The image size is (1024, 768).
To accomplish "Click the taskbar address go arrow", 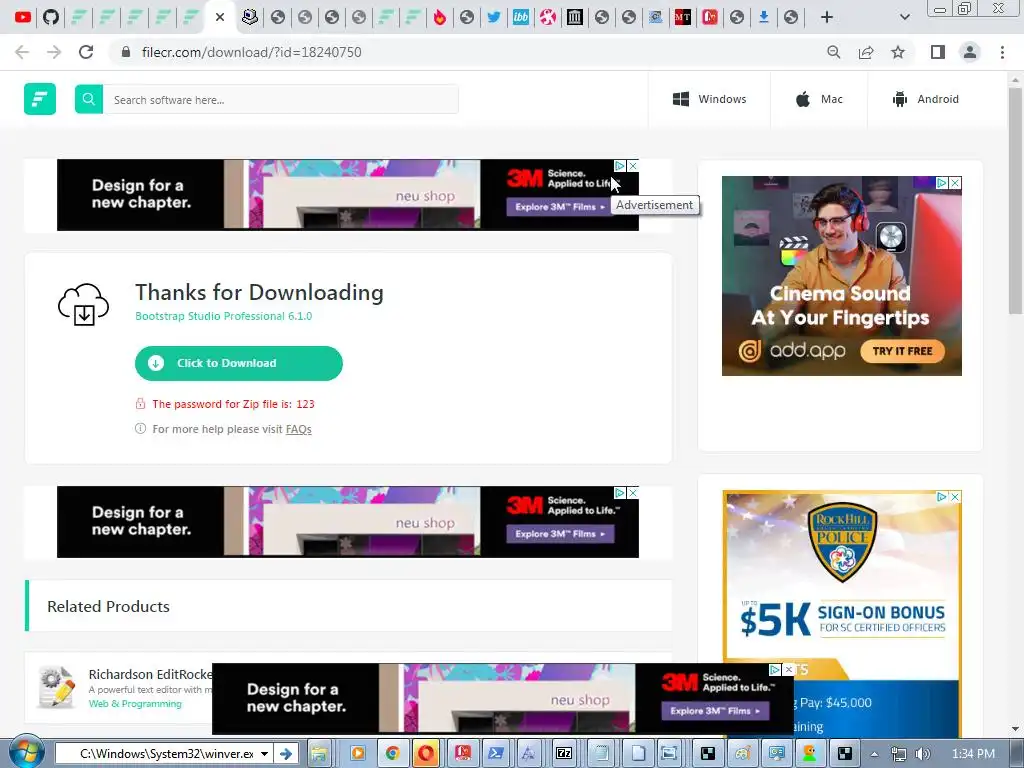I will (x=285, y=754).
